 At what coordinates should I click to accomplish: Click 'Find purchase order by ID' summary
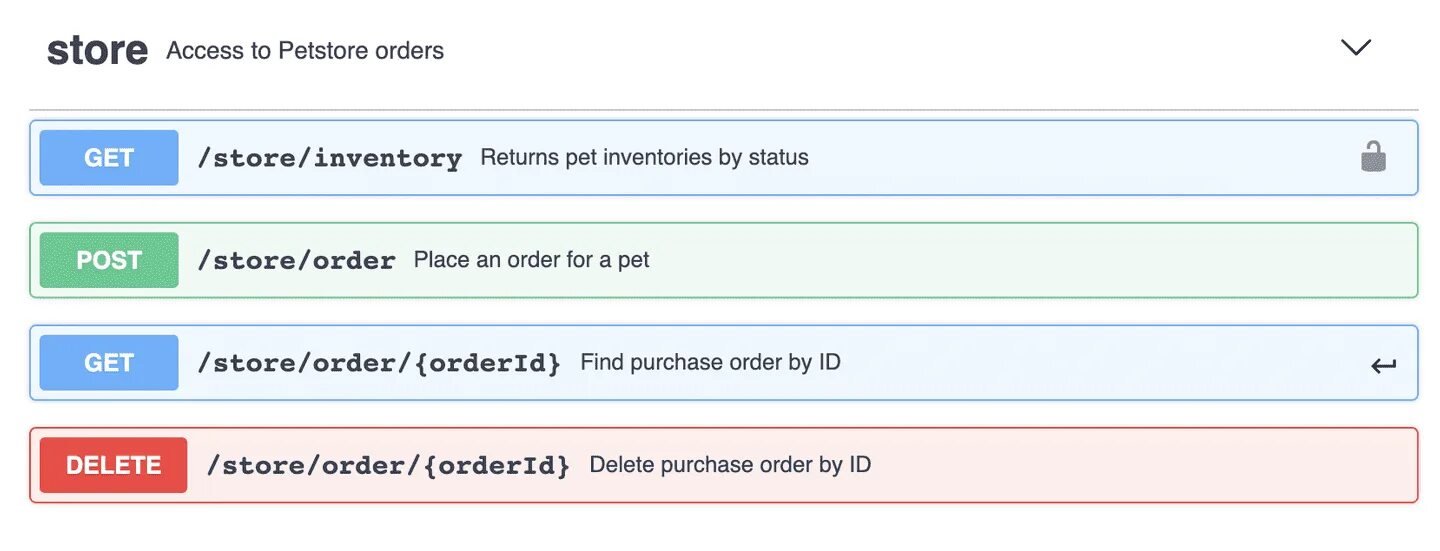[x=710, y=362]
